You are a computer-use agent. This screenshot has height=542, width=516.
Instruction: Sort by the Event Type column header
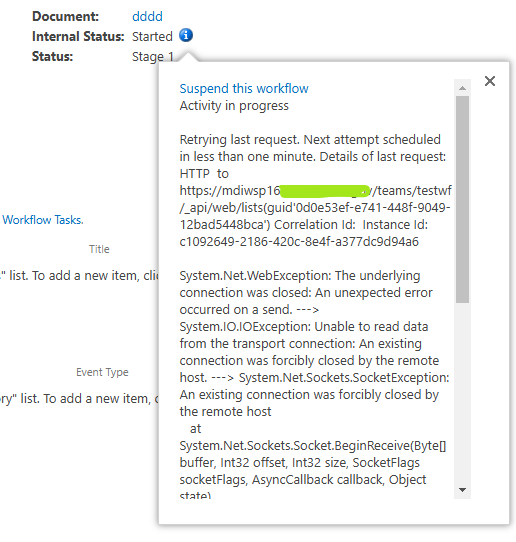coord(102,372)
